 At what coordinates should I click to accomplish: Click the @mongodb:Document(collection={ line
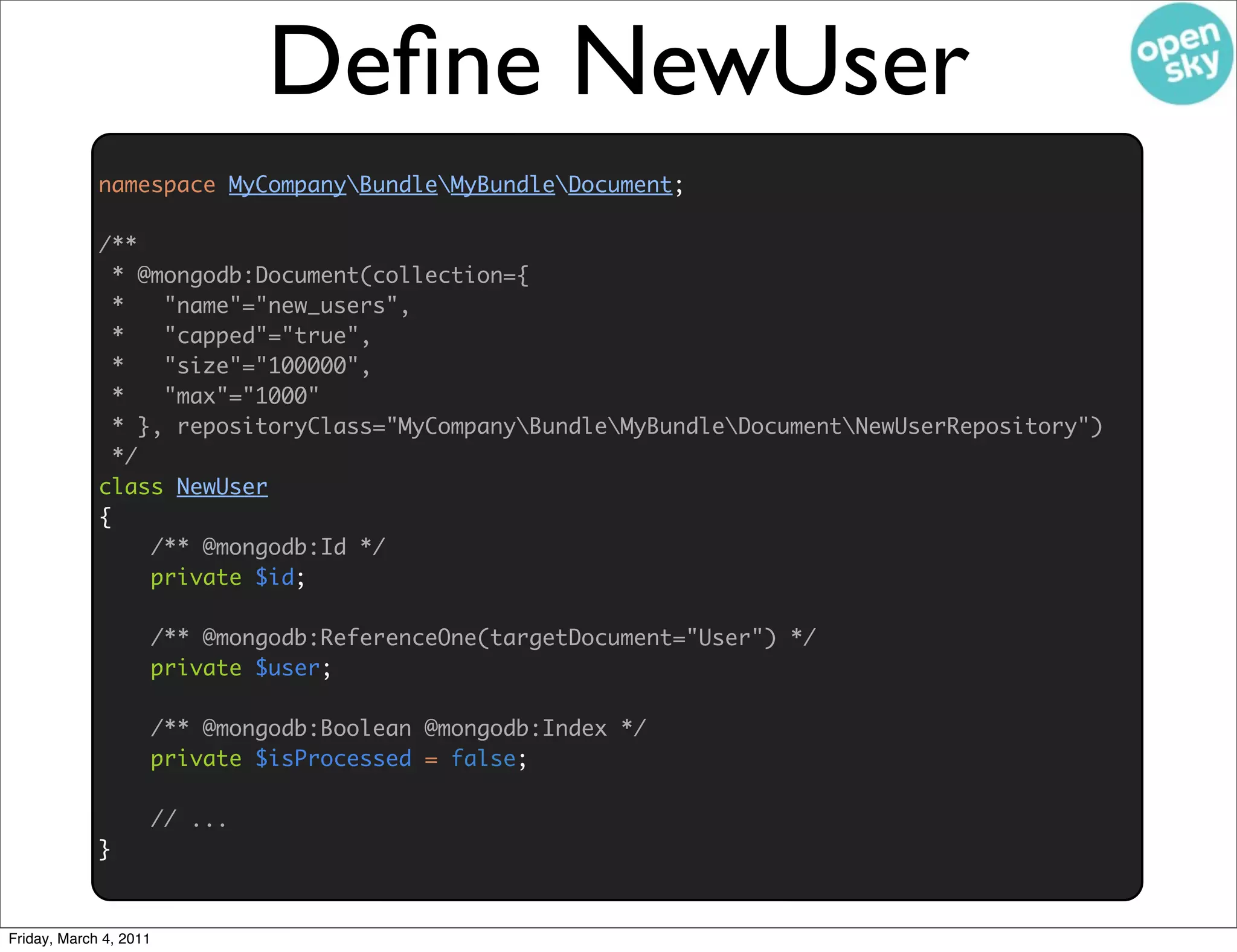point(321,275)
